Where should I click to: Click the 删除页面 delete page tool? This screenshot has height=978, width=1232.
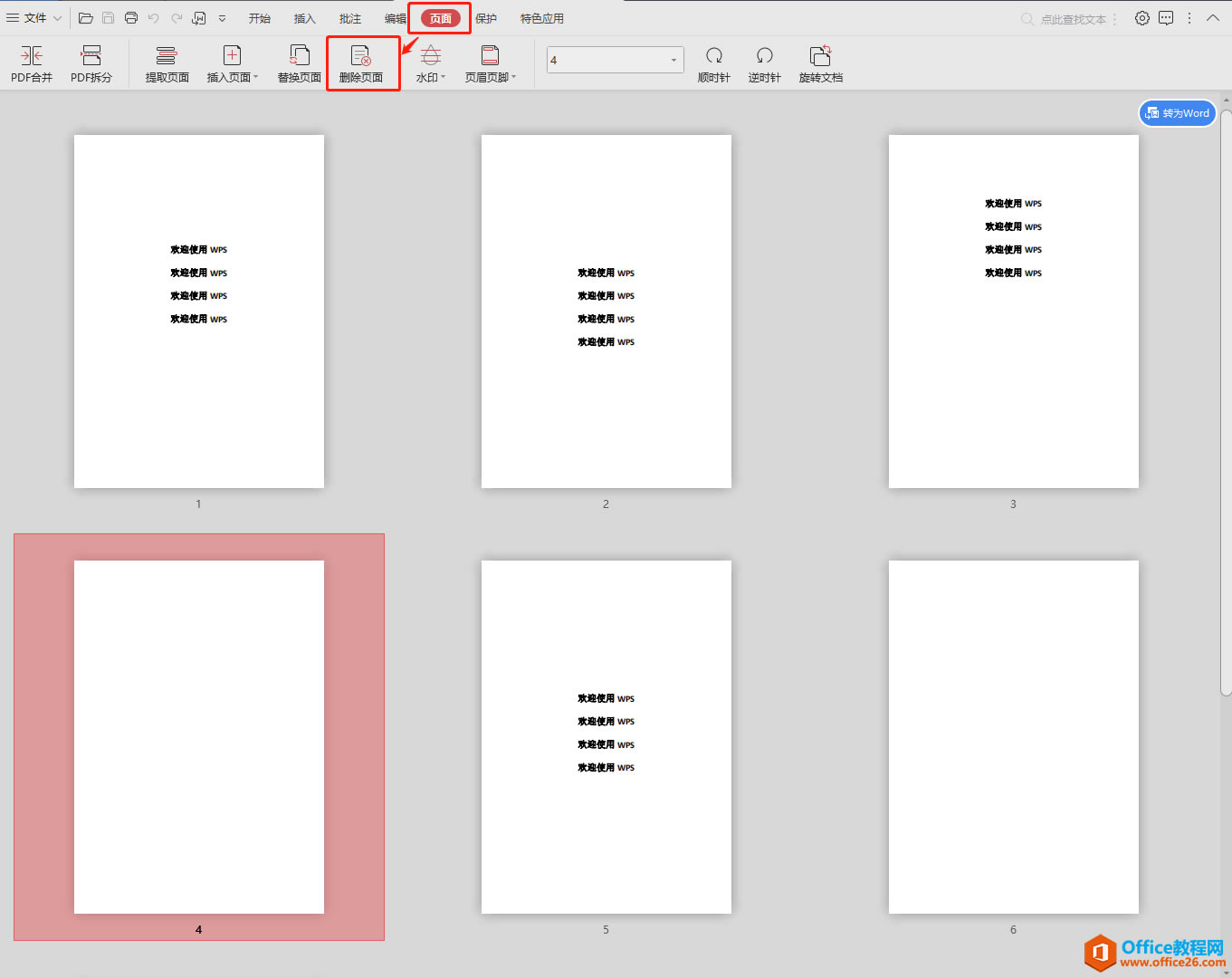[x=361, y=64]
